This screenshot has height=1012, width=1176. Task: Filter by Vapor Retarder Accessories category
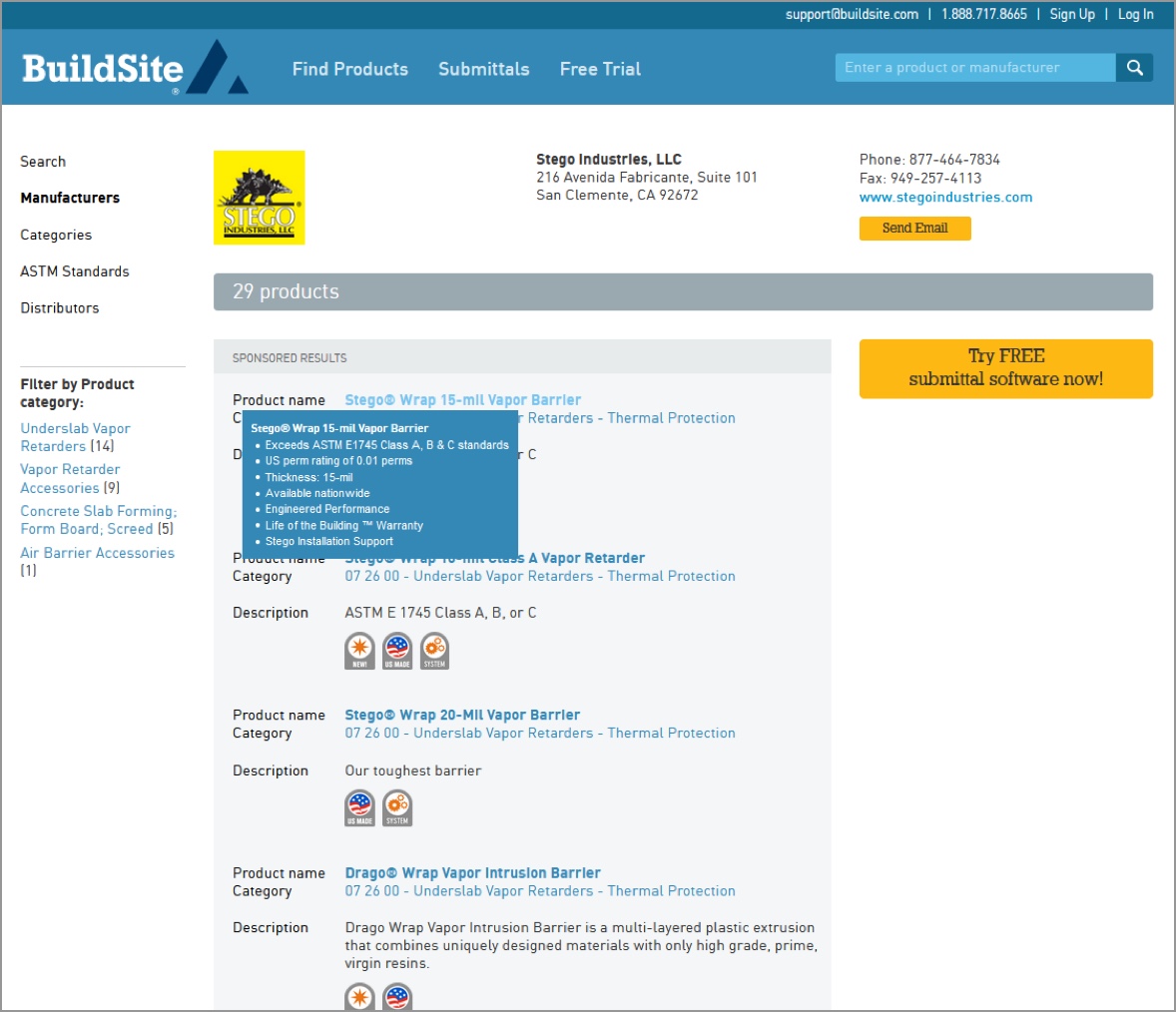click(70, 478)
